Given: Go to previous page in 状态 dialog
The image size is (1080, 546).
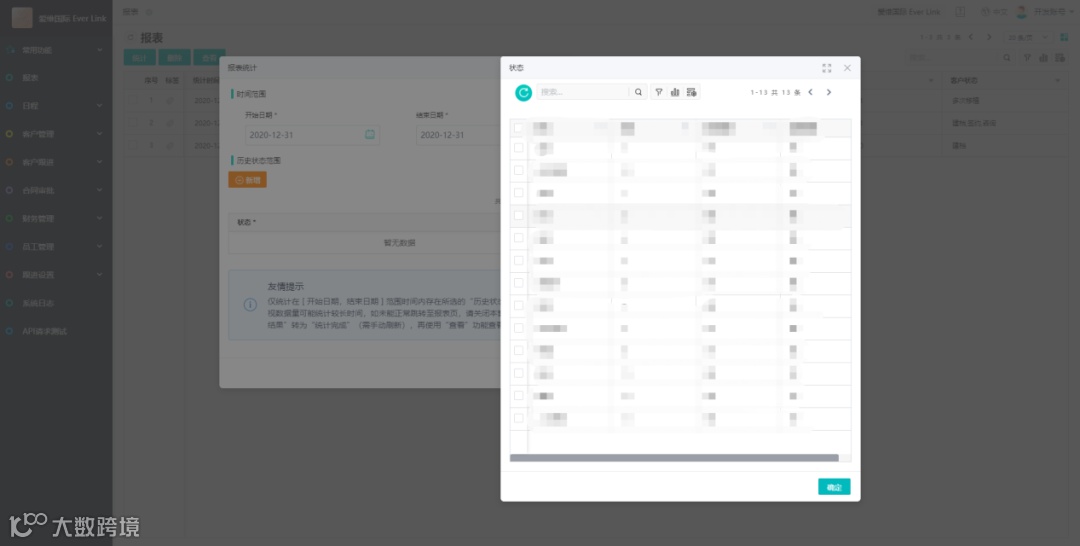Looking at the screenshot, I should tap(811, 92).
